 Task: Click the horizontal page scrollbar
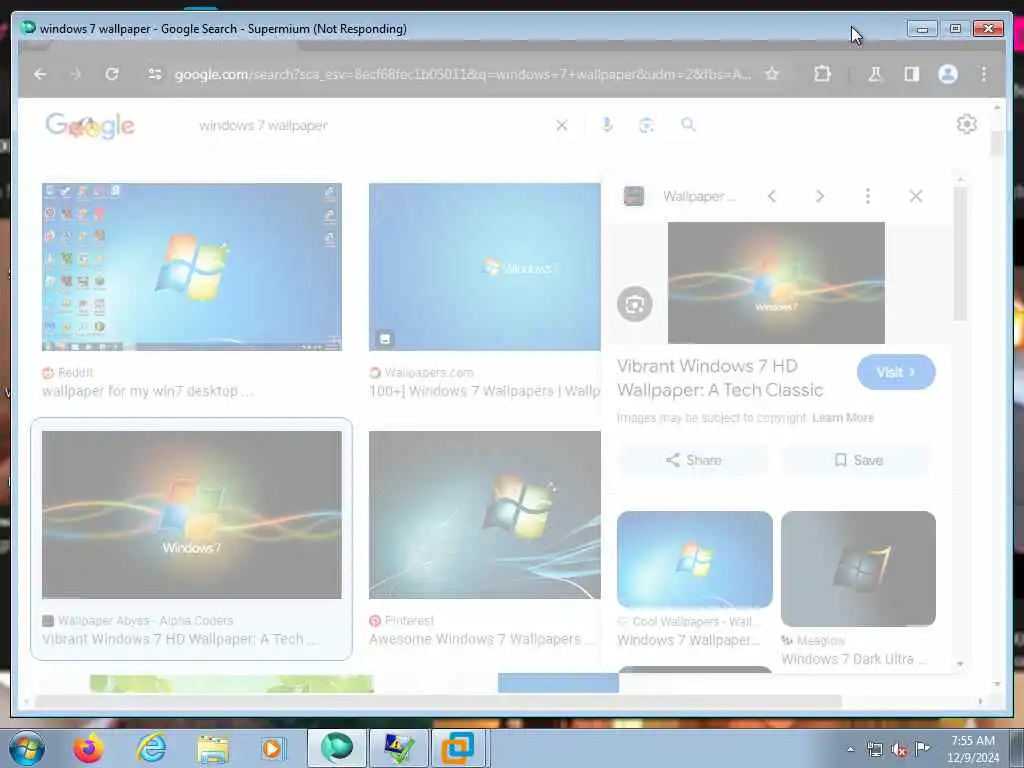(x=438, y=701)
